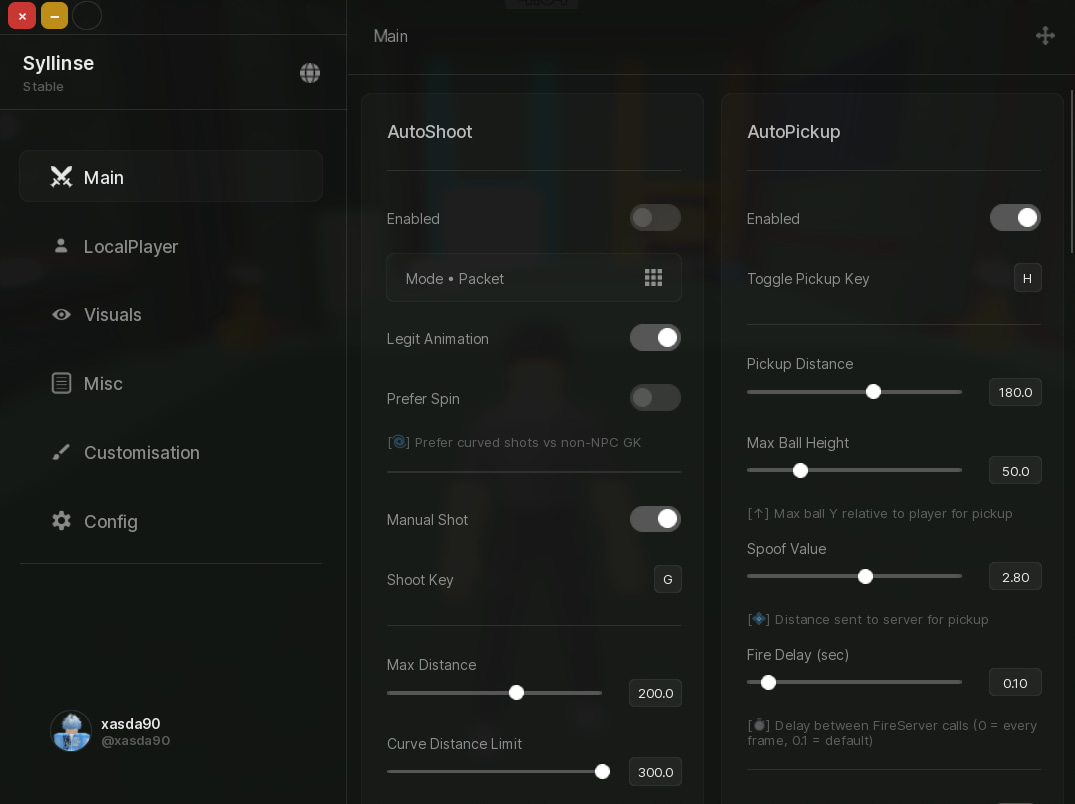Click the grid icon in Mode selector
1075x804 pixels.
pos(653,278)
